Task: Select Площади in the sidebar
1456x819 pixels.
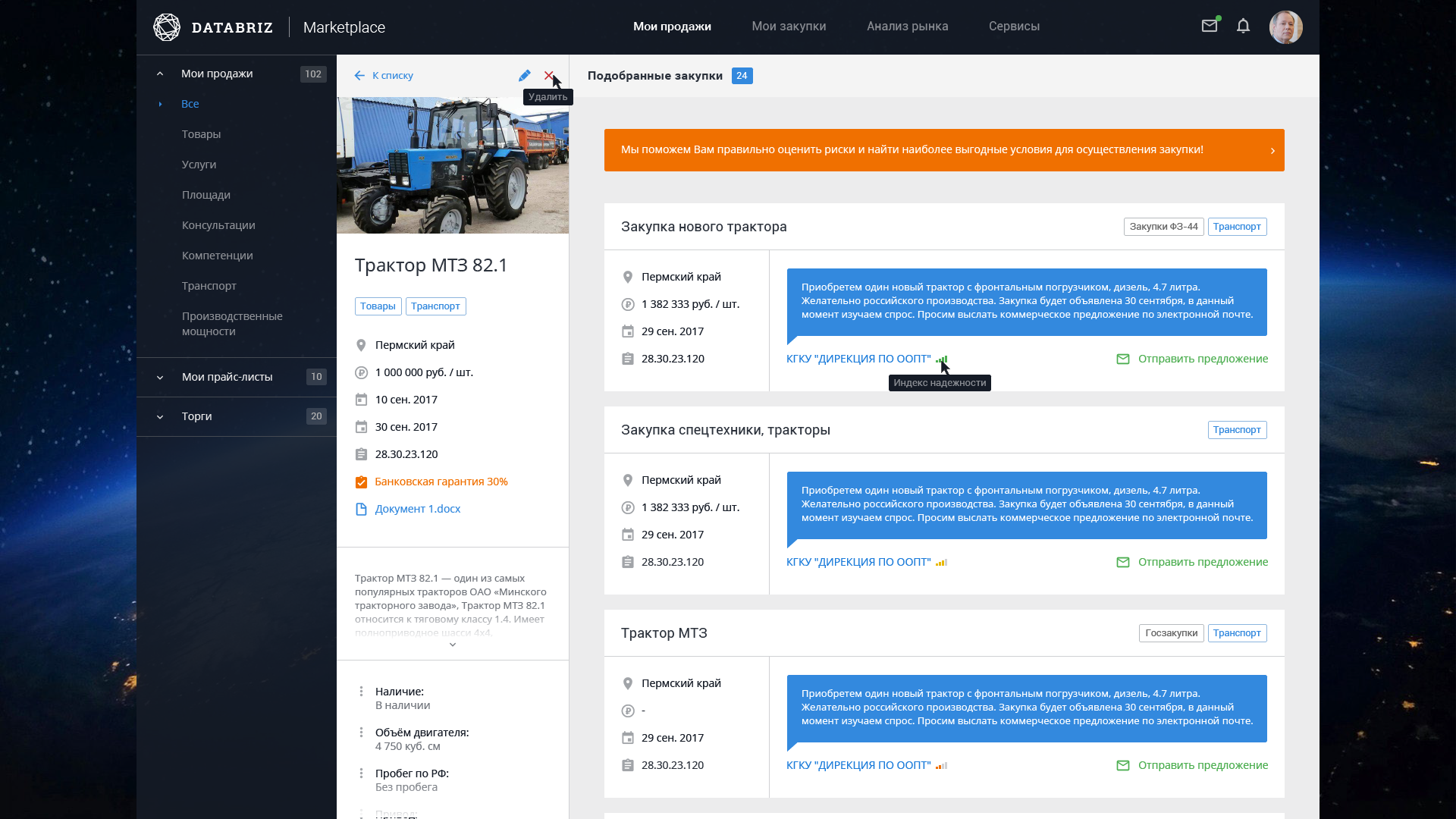Action: pos(206,195)
